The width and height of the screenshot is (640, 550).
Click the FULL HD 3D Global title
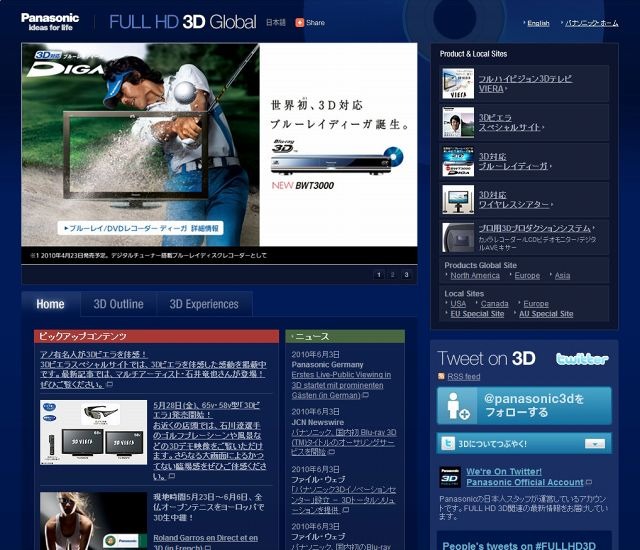183,22
